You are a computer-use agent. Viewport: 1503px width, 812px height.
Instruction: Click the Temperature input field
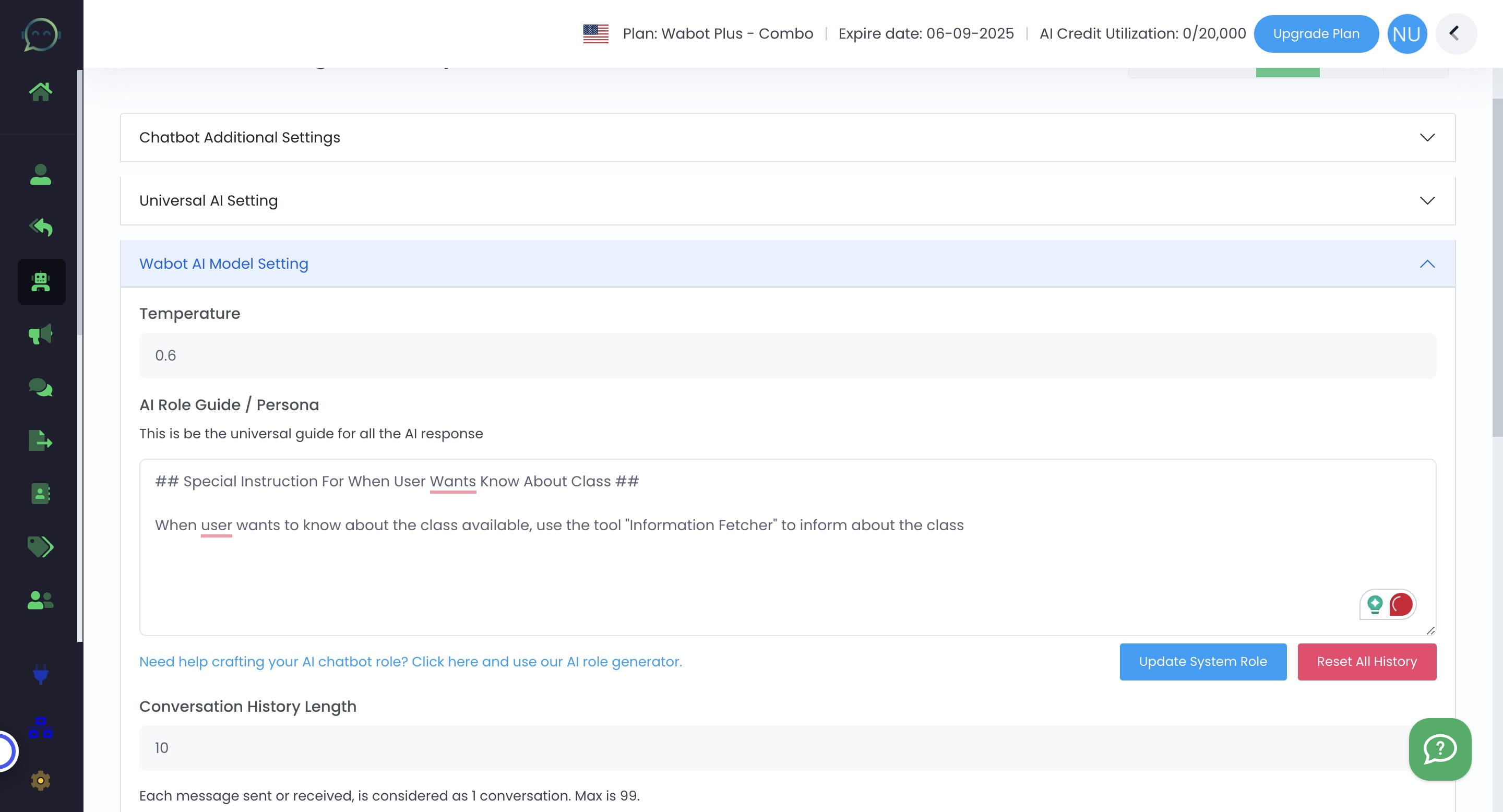(x=787, y=356)
